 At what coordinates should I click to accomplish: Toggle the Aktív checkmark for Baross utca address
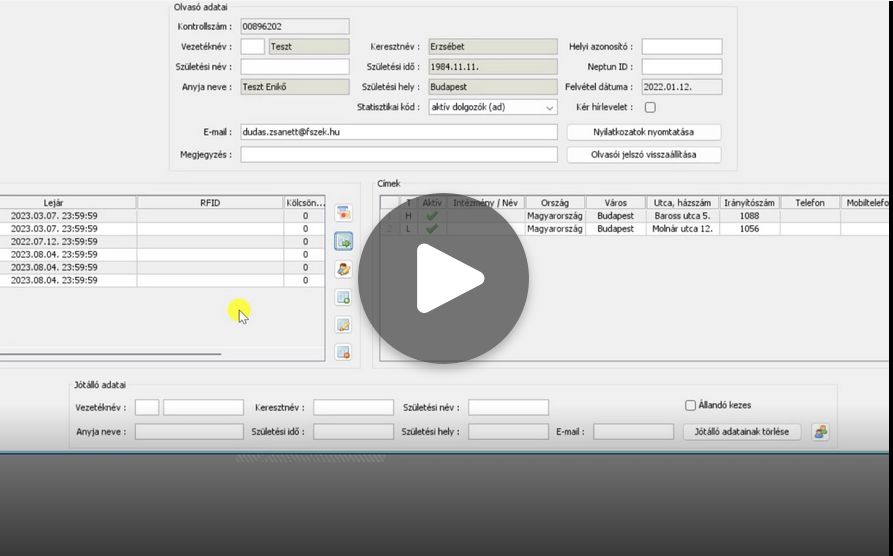click(432, 215)
